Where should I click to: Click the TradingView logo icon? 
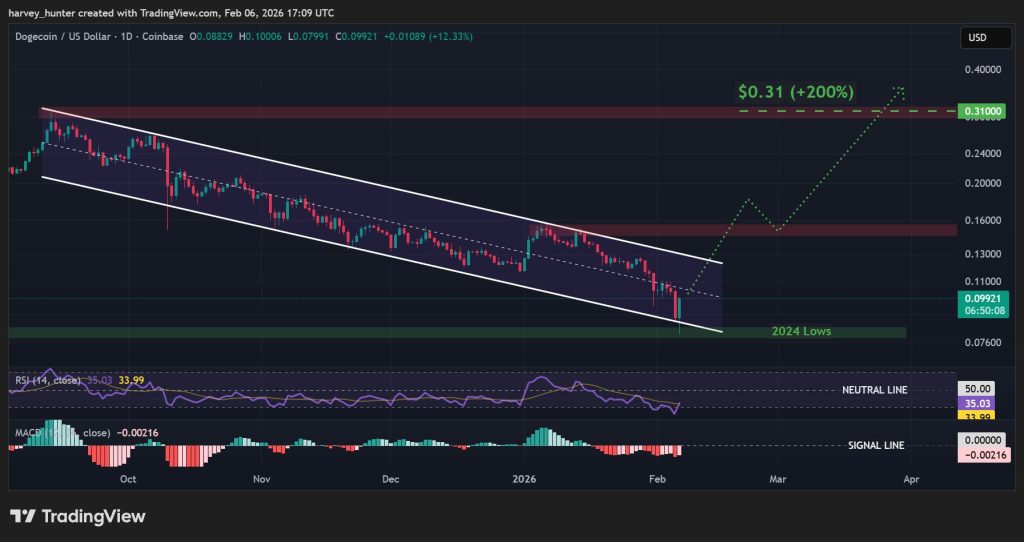click(23, 516)
